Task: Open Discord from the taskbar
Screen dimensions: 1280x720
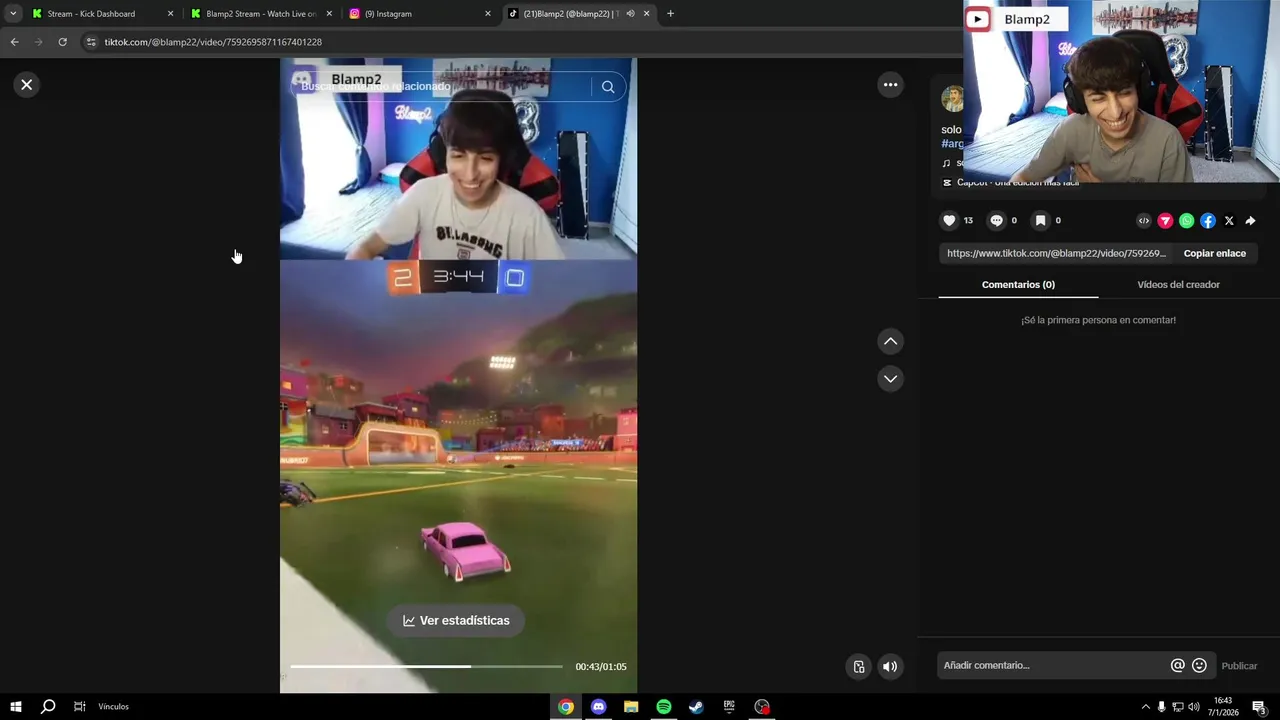Action: tap(598, 707)
